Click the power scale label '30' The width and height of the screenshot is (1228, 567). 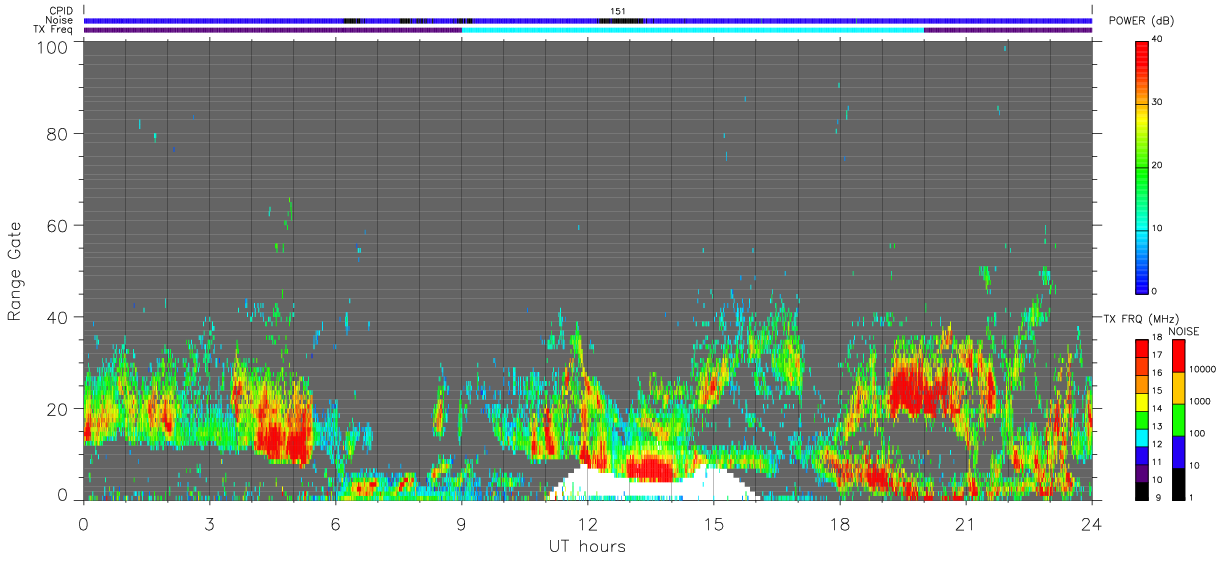point(1156,102)
